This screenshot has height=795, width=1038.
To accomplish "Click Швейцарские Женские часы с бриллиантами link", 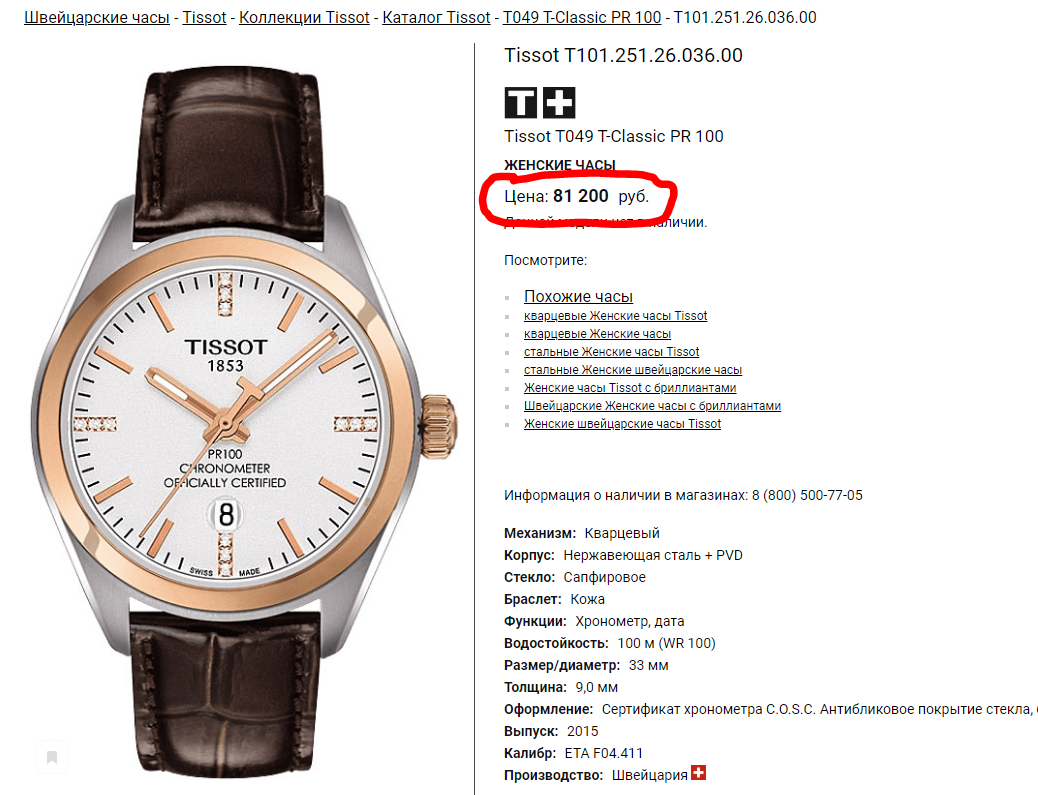I will pos(652,405).
